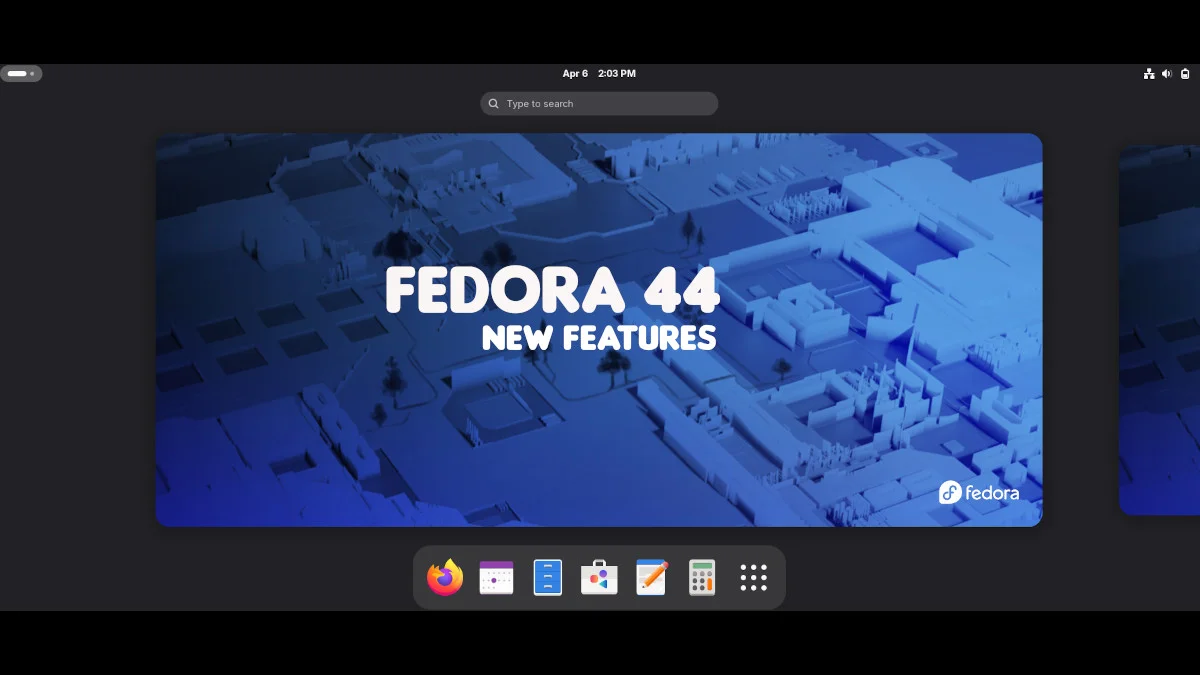The image size is (1200, 675).
Task: Open the Files file manager
Action: tap(548, 578)
